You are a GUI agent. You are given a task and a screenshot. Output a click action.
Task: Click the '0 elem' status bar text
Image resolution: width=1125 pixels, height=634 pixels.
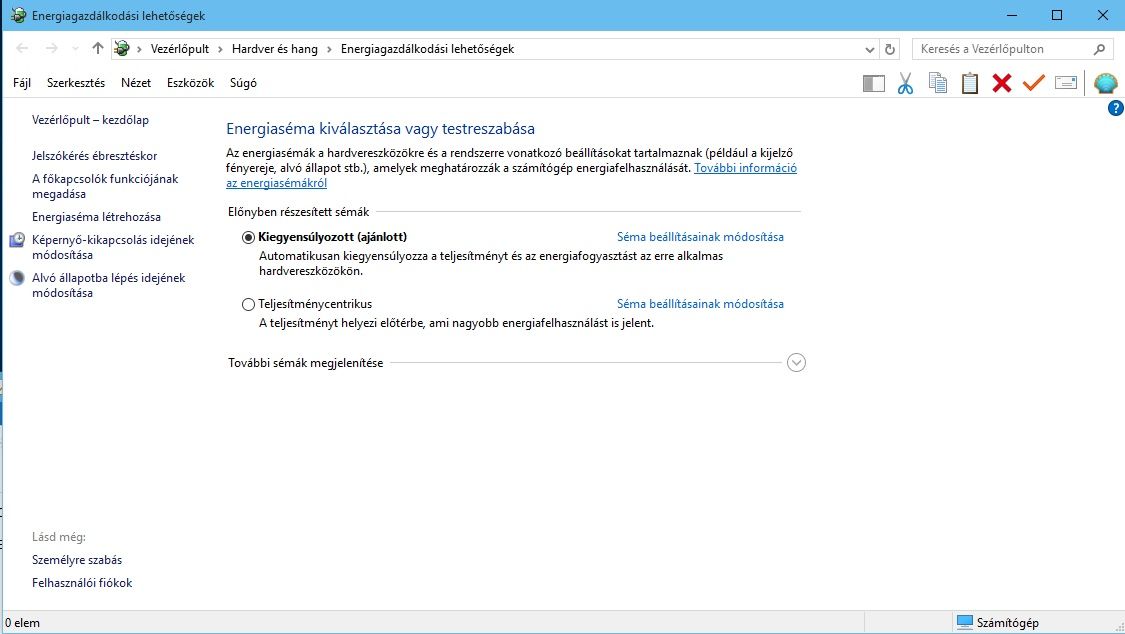23,623
